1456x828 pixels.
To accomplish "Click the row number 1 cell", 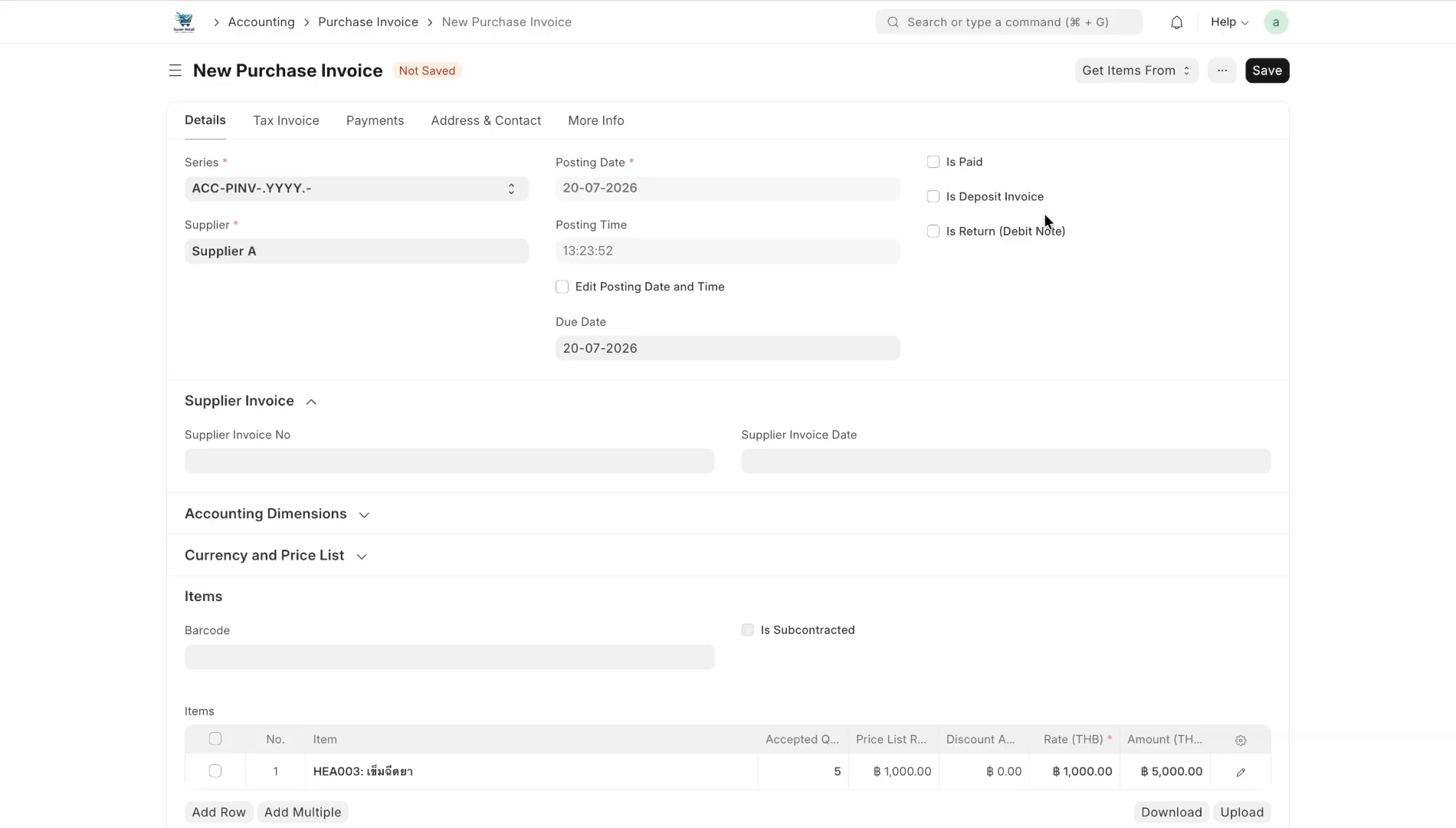I will click(x=275, y=771).
